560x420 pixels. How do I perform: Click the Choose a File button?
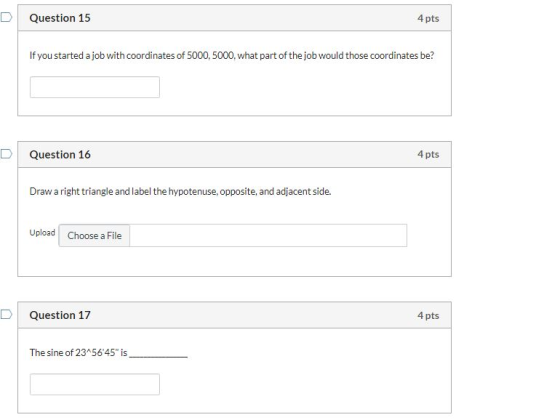(94, 235)
